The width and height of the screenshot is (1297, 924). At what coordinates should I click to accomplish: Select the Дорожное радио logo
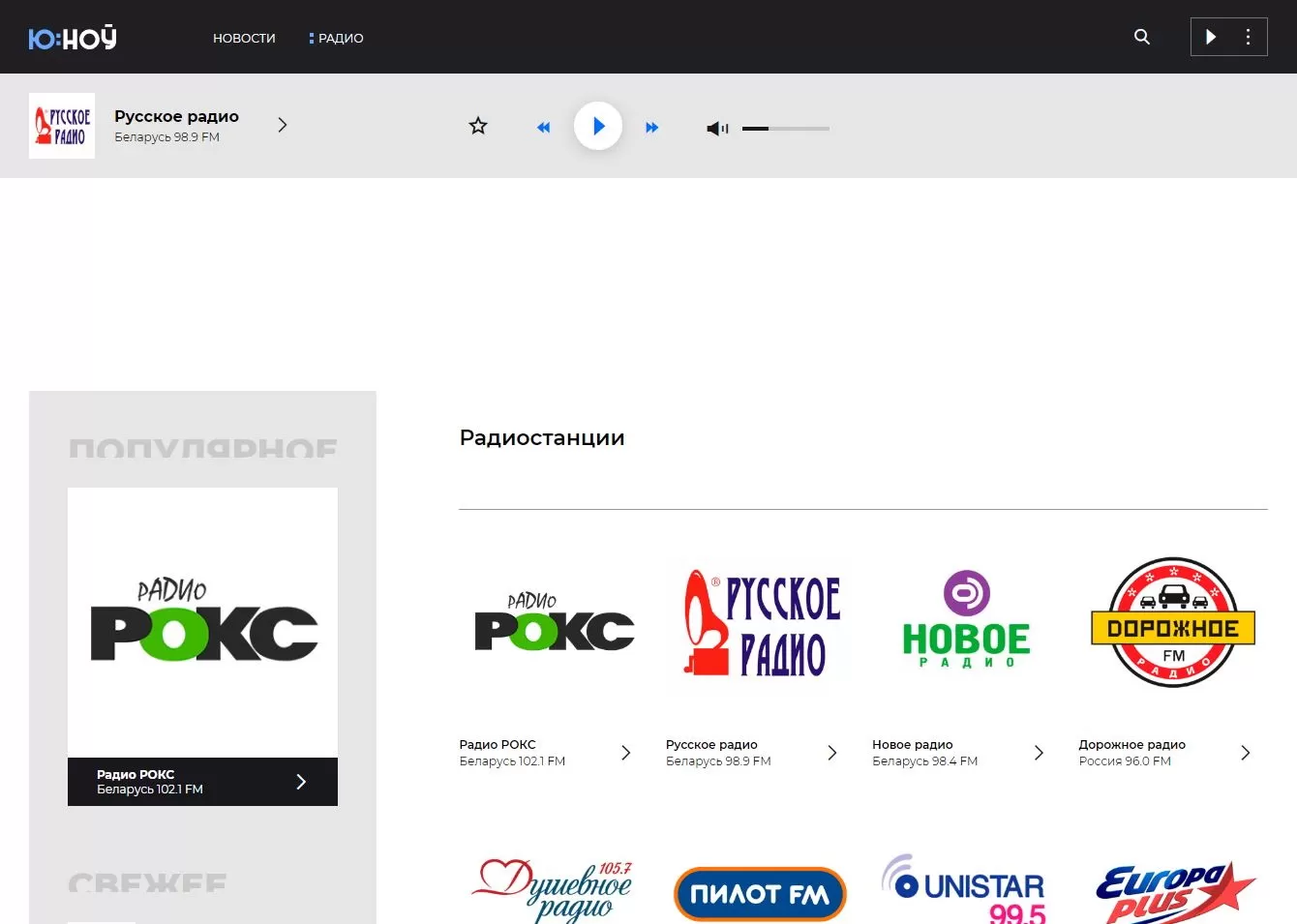pyautogui.click(x=1173, y=622)
